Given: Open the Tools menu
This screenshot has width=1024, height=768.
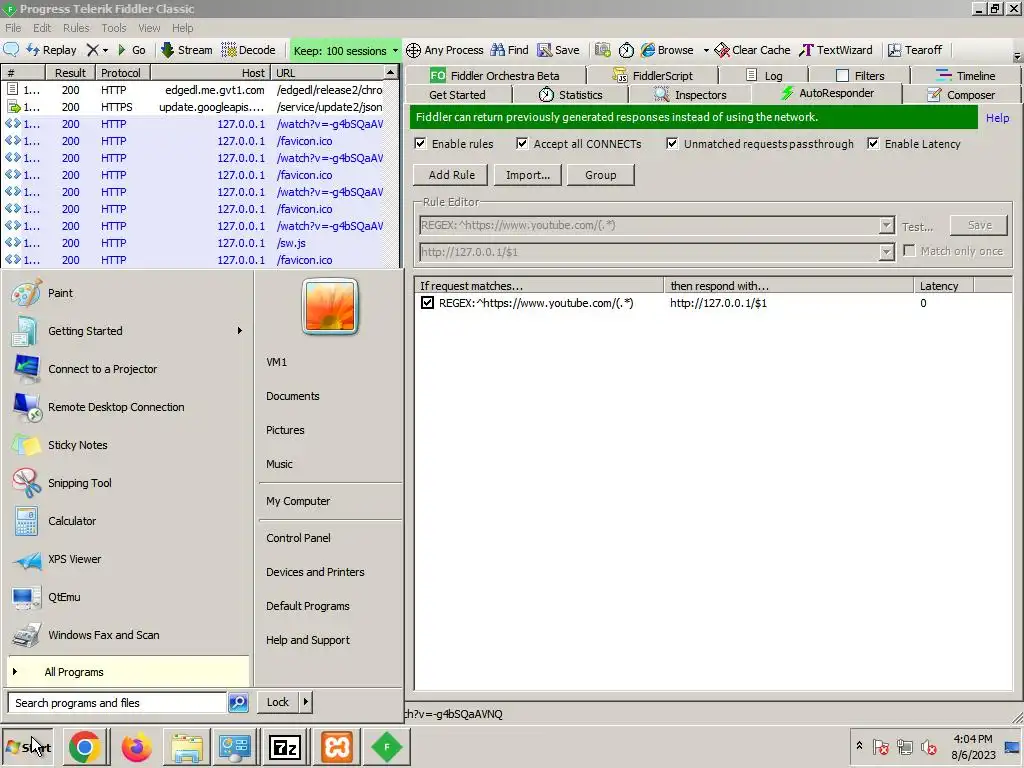Looking at the screenshot, I should (x=114, y=27).
